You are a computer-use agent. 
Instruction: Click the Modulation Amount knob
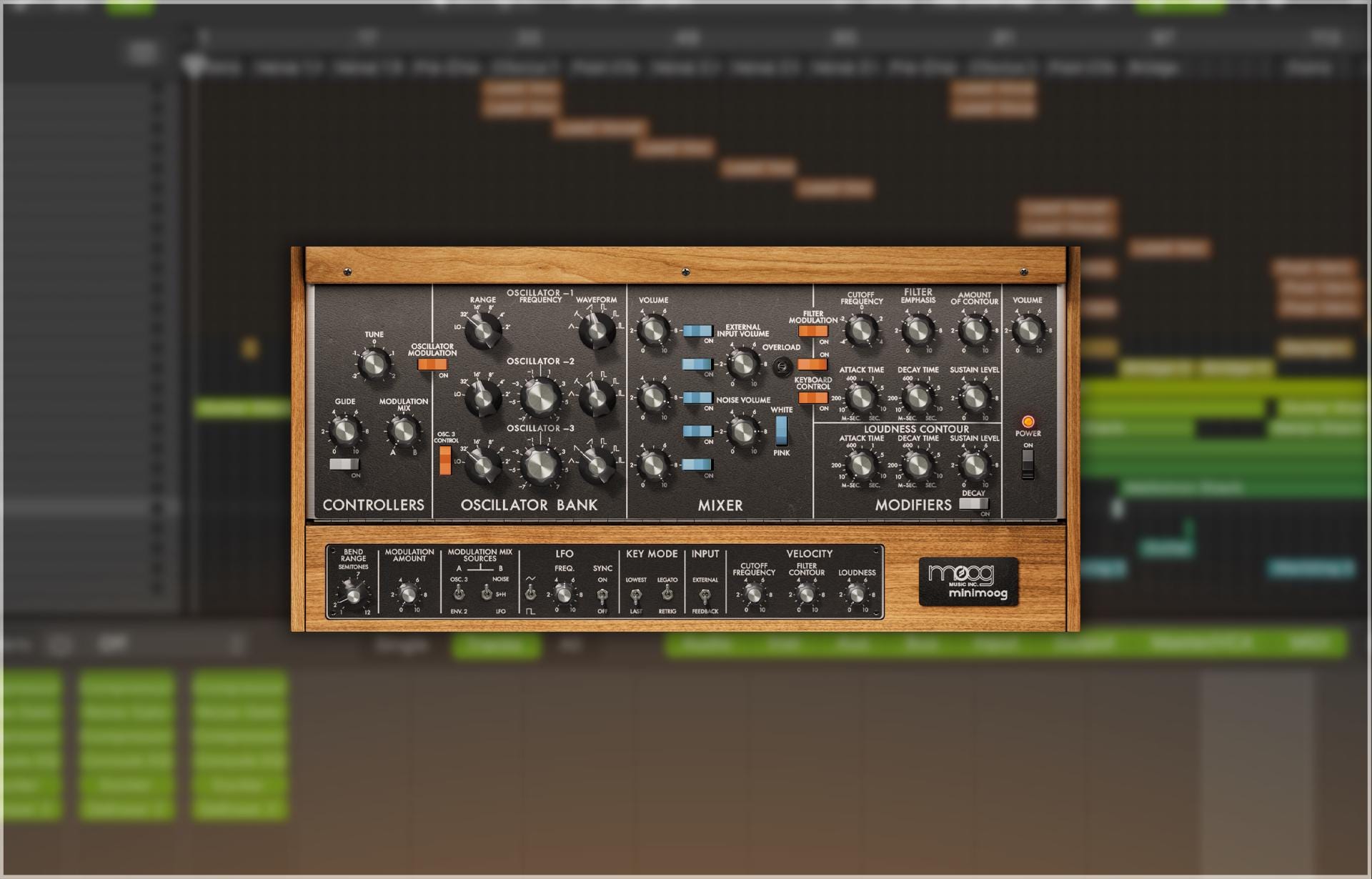coord(408,595)
